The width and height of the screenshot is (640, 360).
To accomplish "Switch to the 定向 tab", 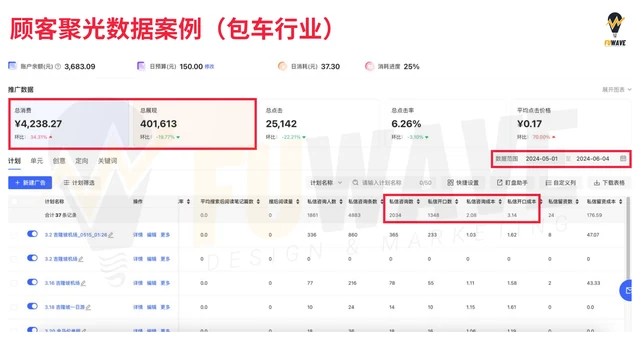I will point(81,161).
